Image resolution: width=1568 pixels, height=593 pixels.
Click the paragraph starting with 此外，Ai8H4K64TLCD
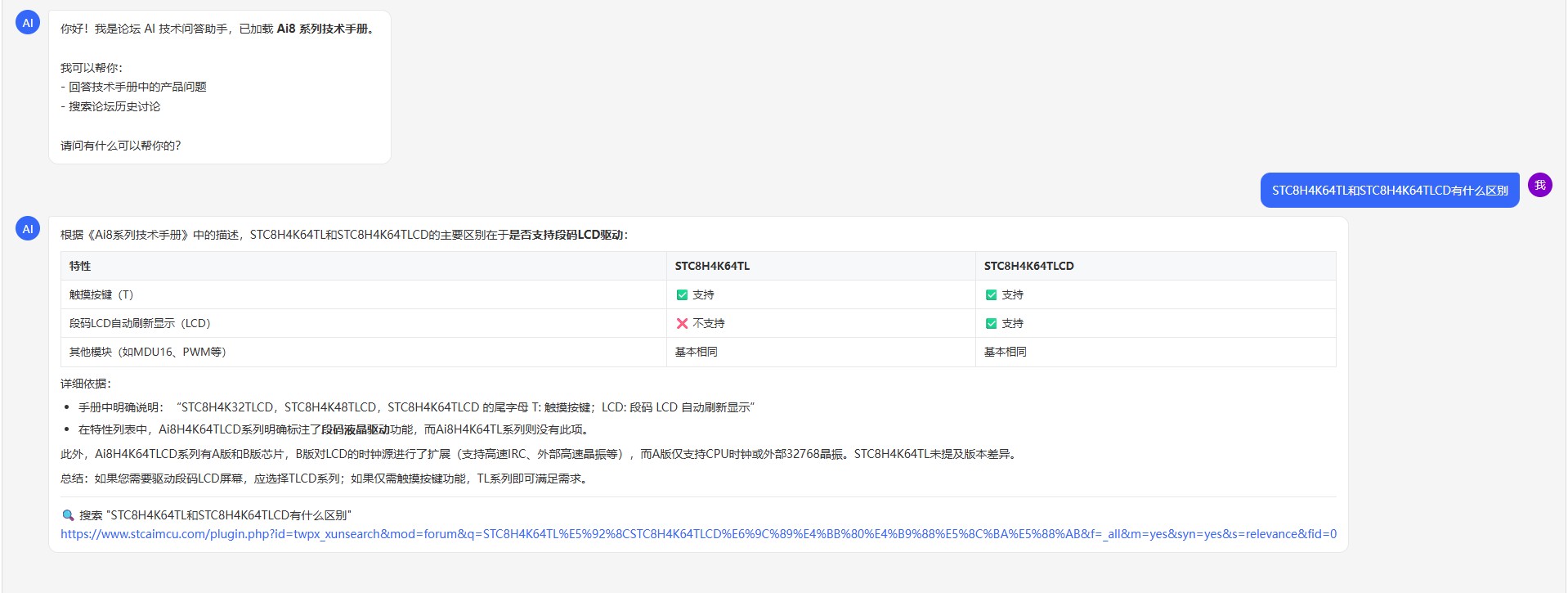point(540,454)
